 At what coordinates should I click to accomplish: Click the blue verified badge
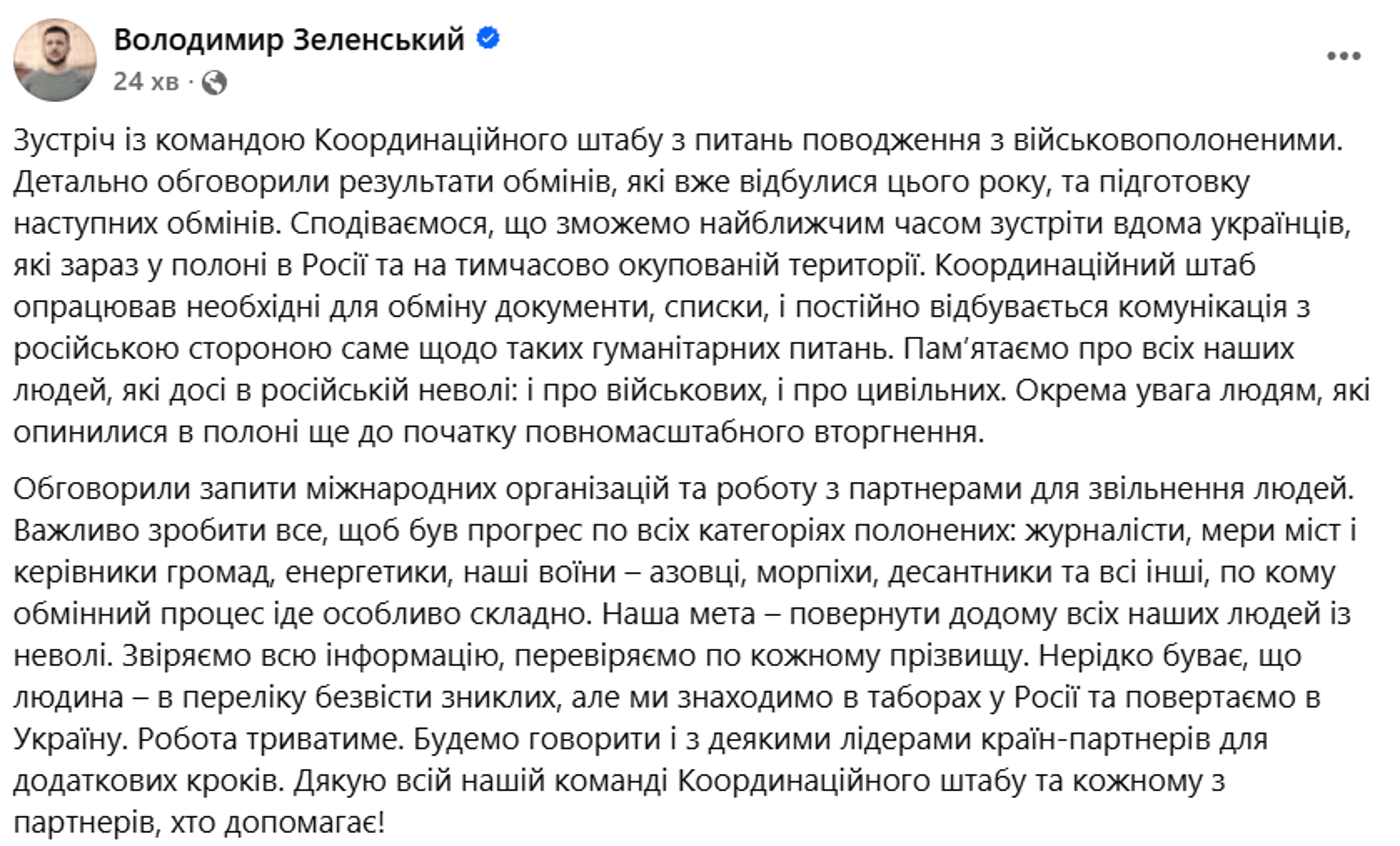[x=489, y=38]
